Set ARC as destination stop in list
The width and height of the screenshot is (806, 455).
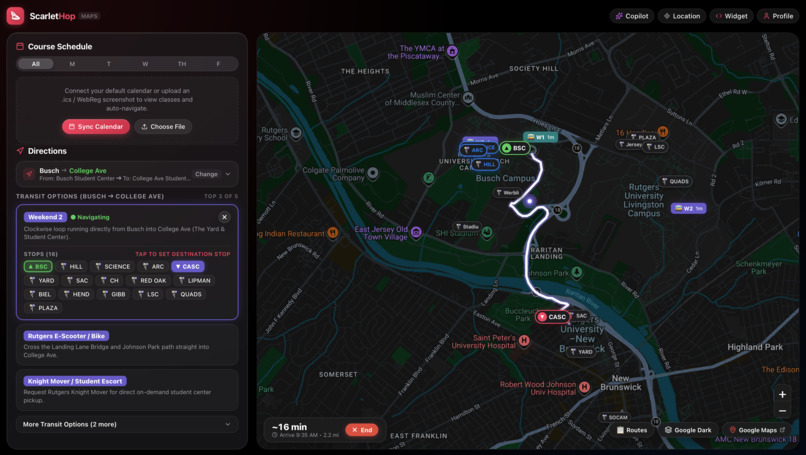click(x=153, y=266)
